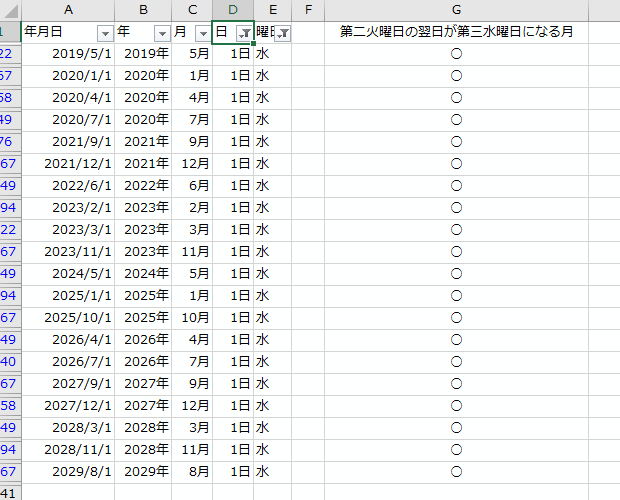The width and height of the screenshot is (620, 500).
Task: Open the active filter on 曜日 column
Action: click(x=283, y=34)
